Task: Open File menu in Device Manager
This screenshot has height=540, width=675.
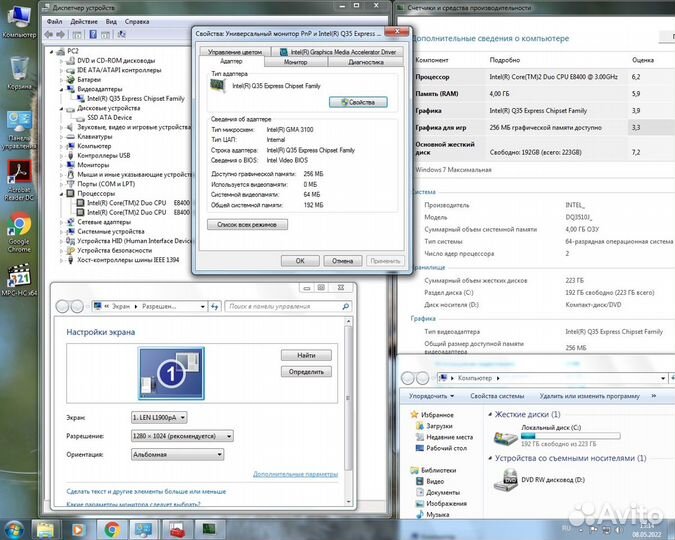Action: click(x=54, y=22)
